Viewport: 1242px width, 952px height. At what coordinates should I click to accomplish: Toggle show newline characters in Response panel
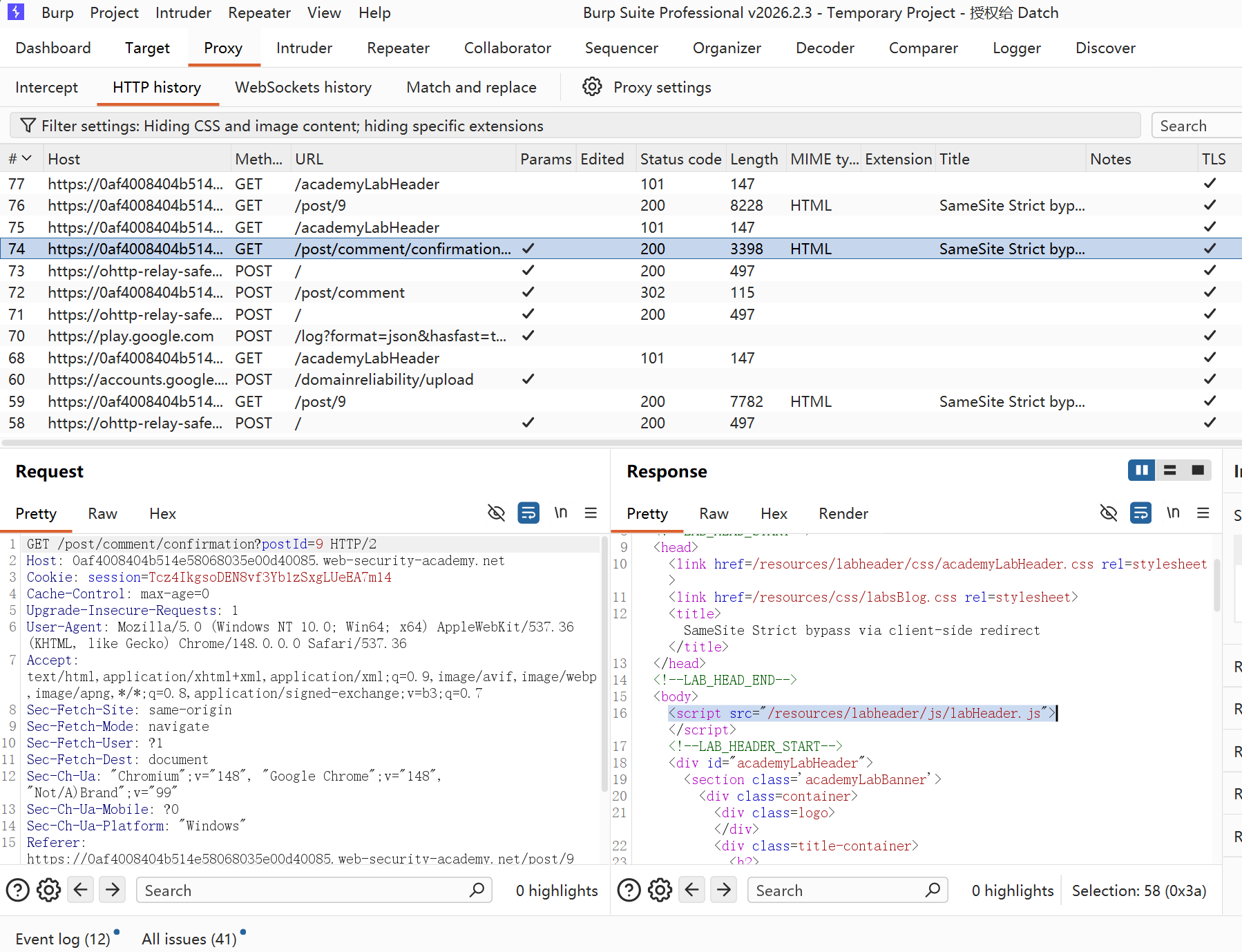tap(1173, 513)
